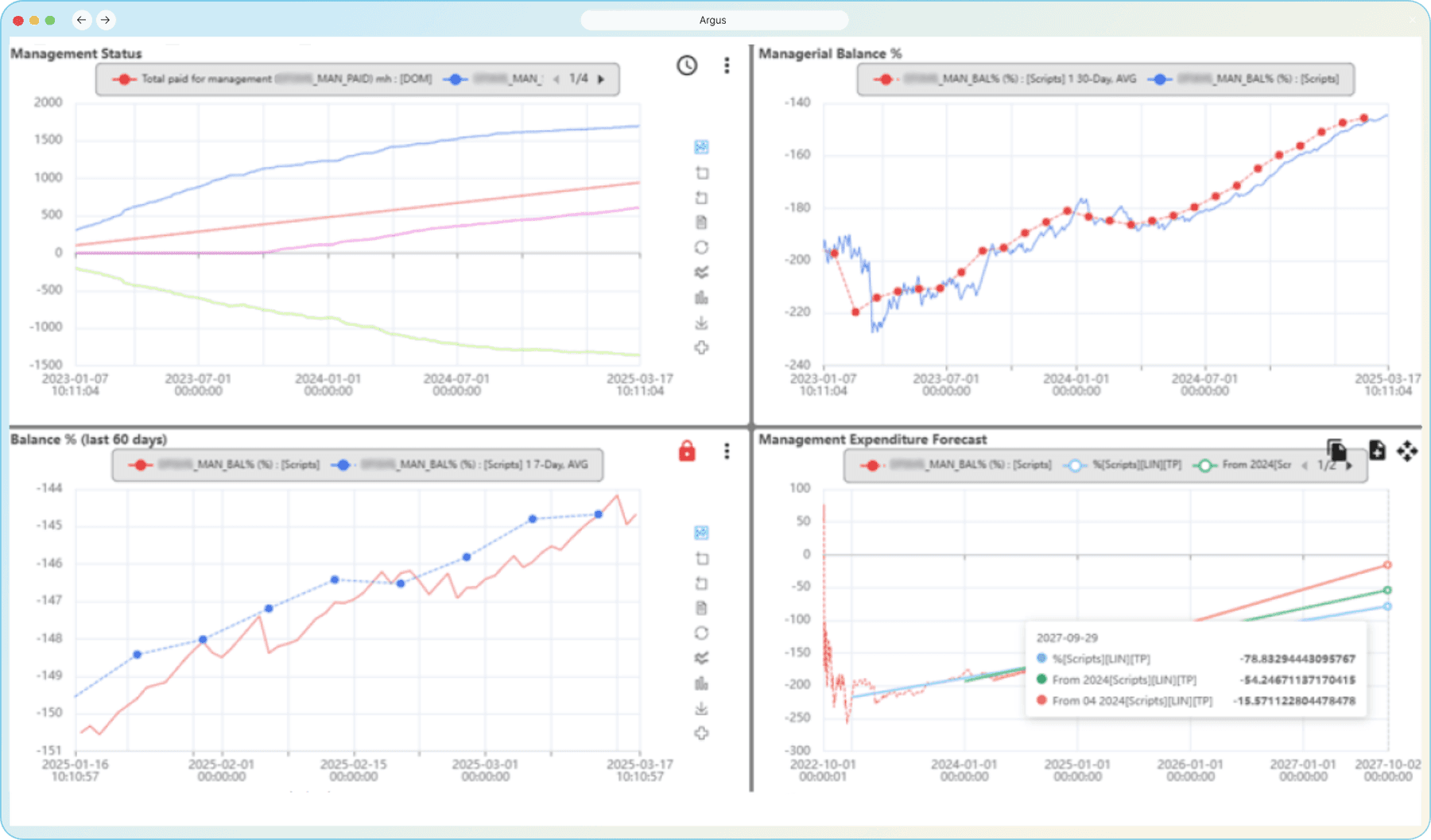Click refresh icon in Management Status toolbar

coord(701,247)
